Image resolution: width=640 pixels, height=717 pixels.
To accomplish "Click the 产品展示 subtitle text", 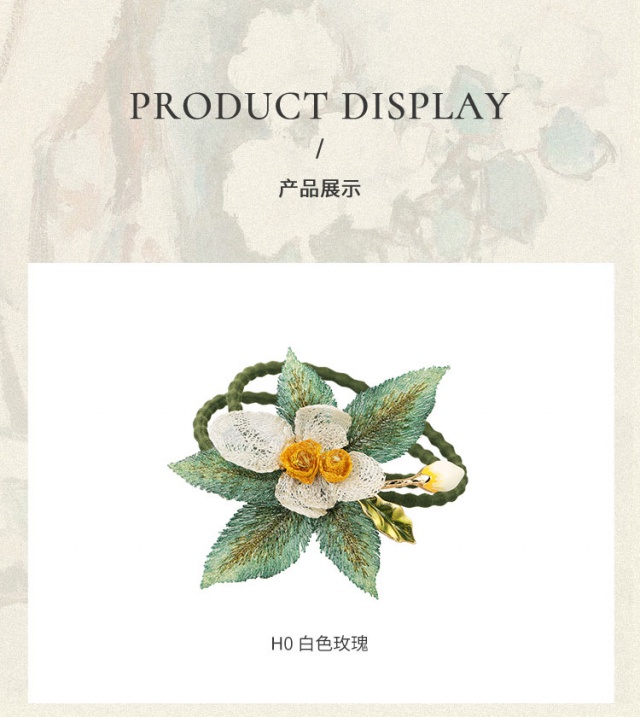I will pyautogui.click(x=320, y=188).
